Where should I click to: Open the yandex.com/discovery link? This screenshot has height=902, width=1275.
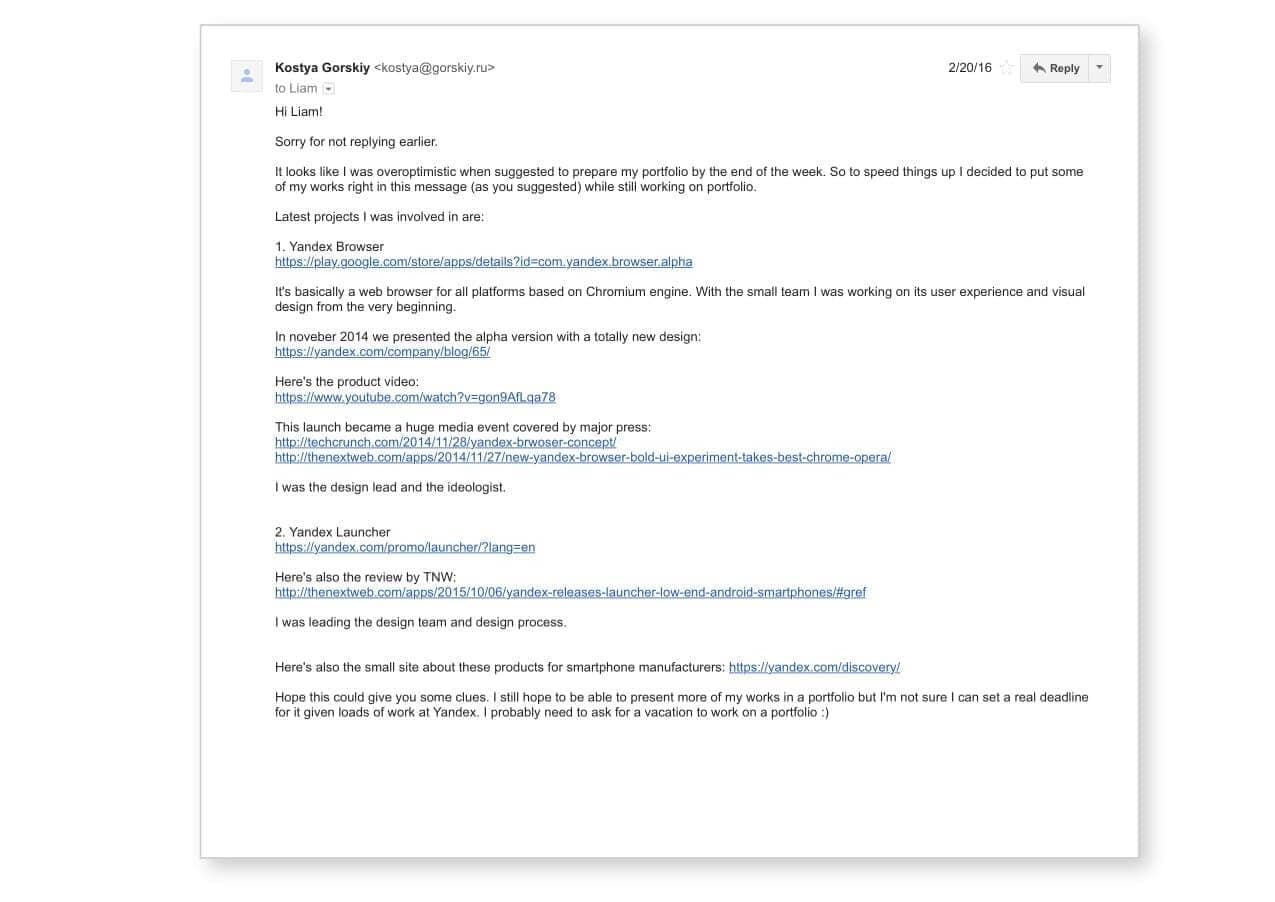[x=814, y=667]
